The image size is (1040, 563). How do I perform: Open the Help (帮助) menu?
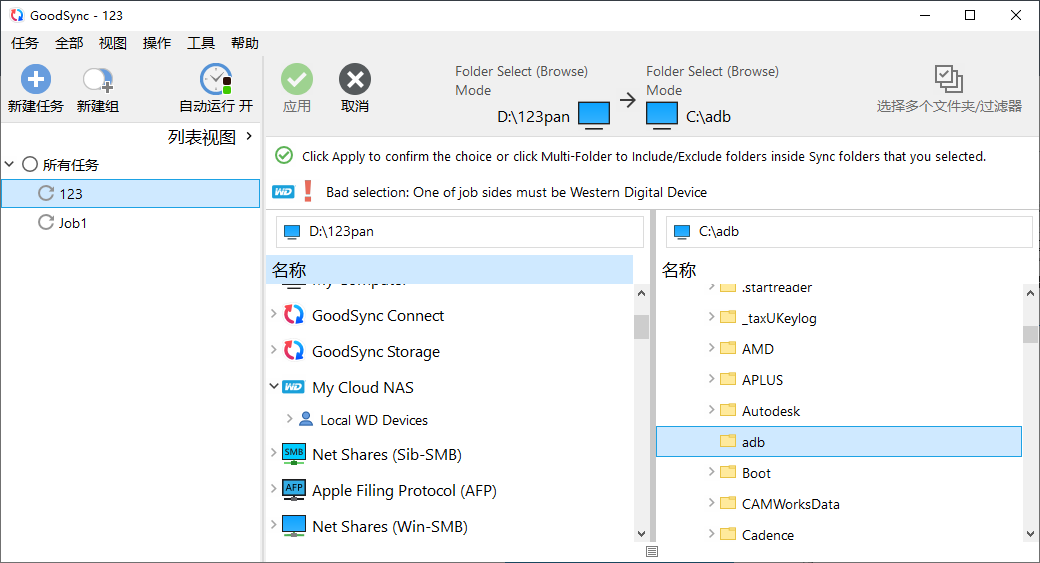244,43
